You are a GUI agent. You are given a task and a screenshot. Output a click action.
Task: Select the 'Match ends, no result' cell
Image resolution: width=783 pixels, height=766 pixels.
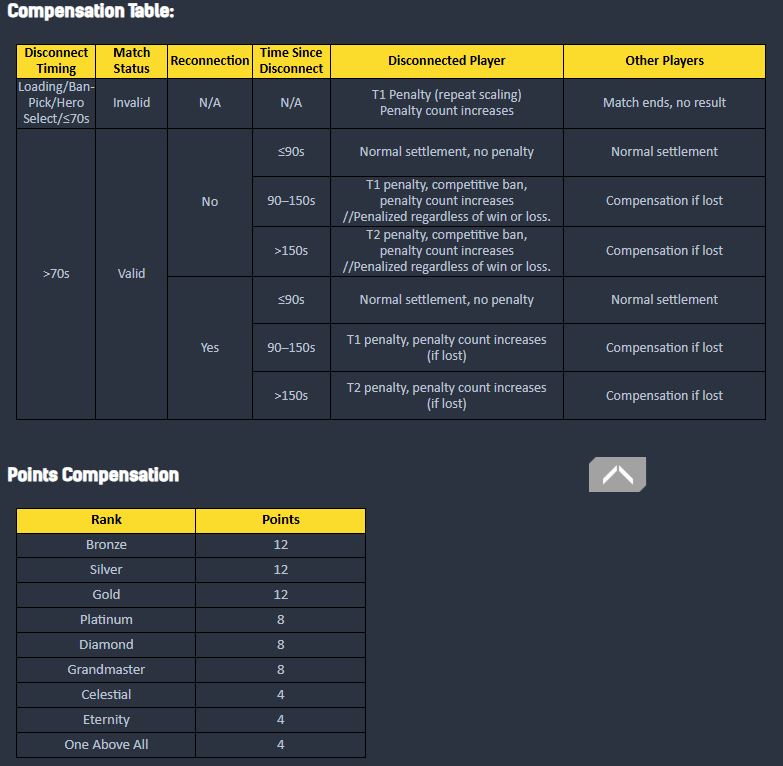click(664, 103)
